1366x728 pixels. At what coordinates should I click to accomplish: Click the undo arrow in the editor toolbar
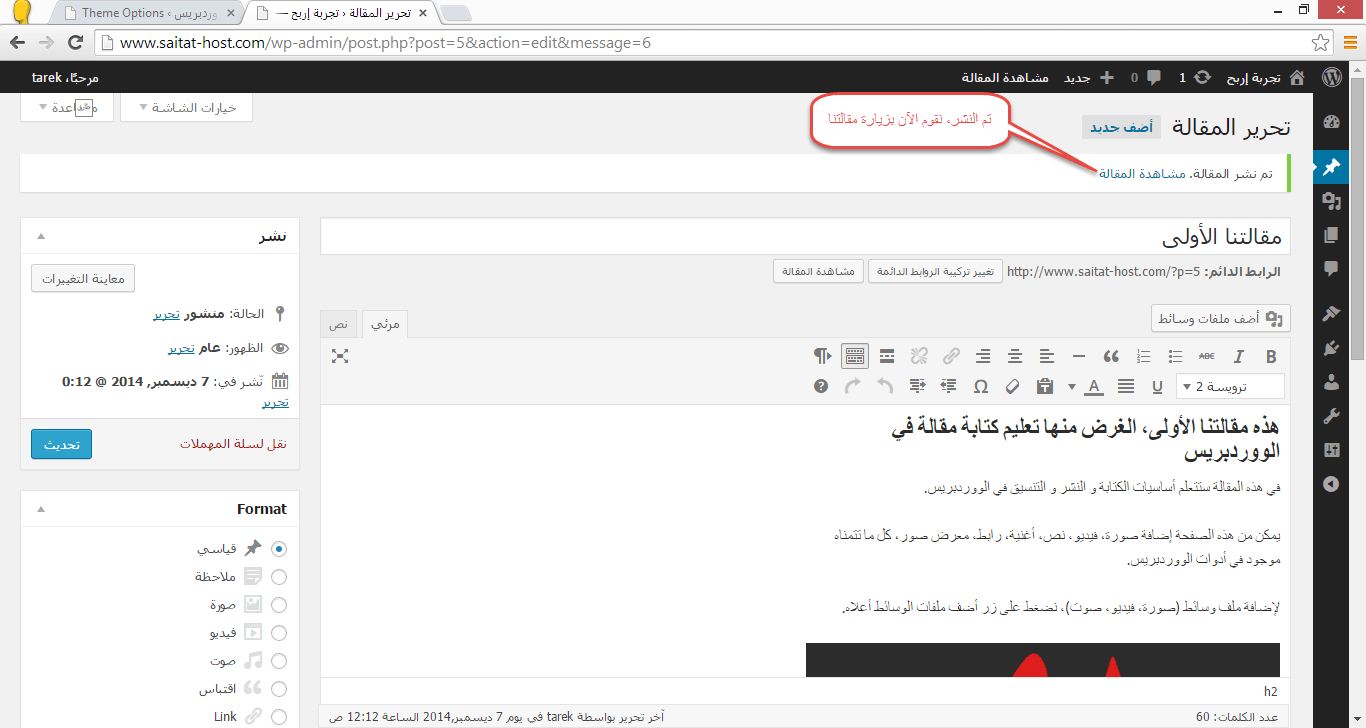point(885,386)
